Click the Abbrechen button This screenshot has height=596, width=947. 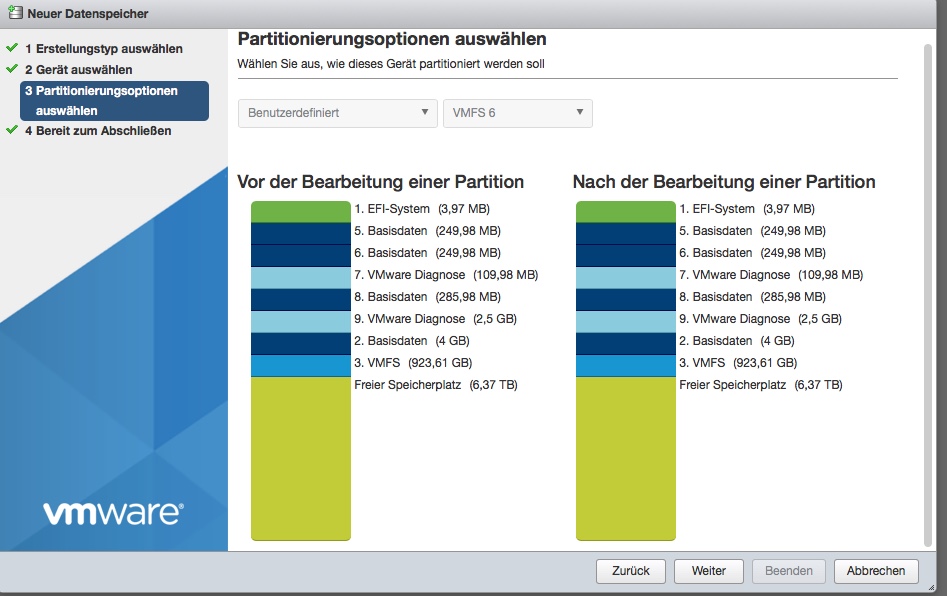pos(875,571)
